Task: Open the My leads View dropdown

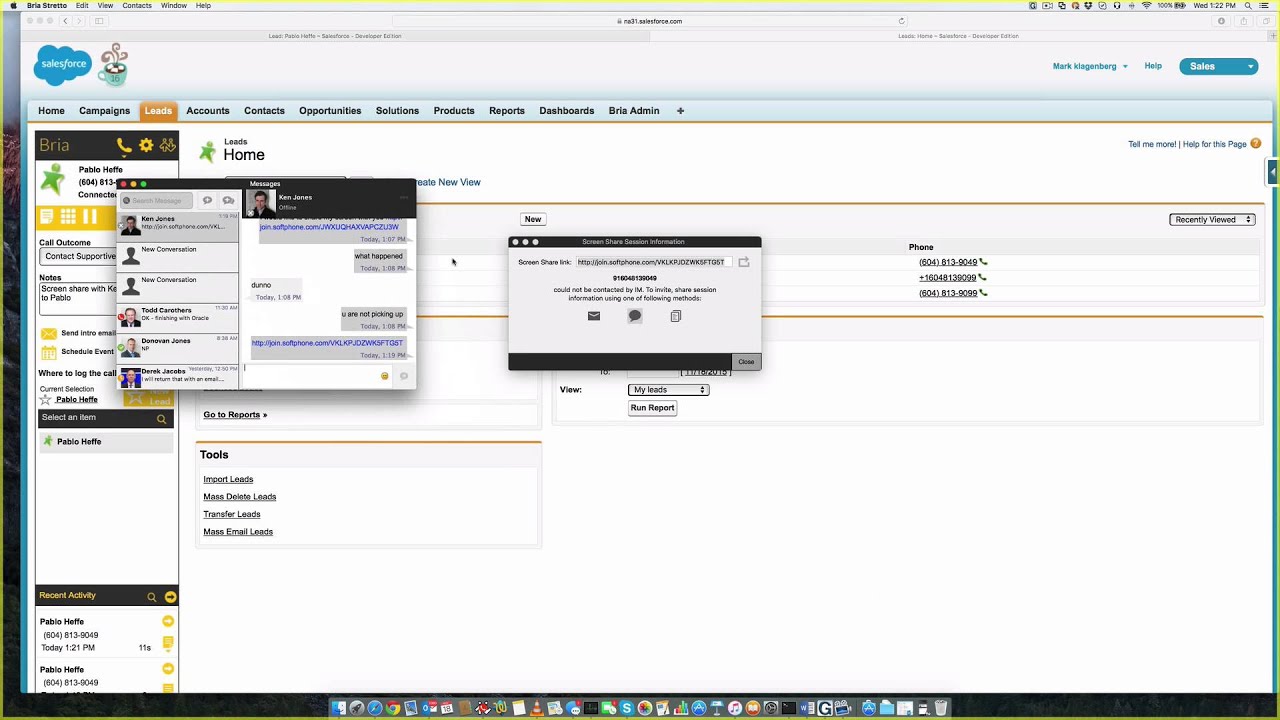Action: (x=668, y=390)
